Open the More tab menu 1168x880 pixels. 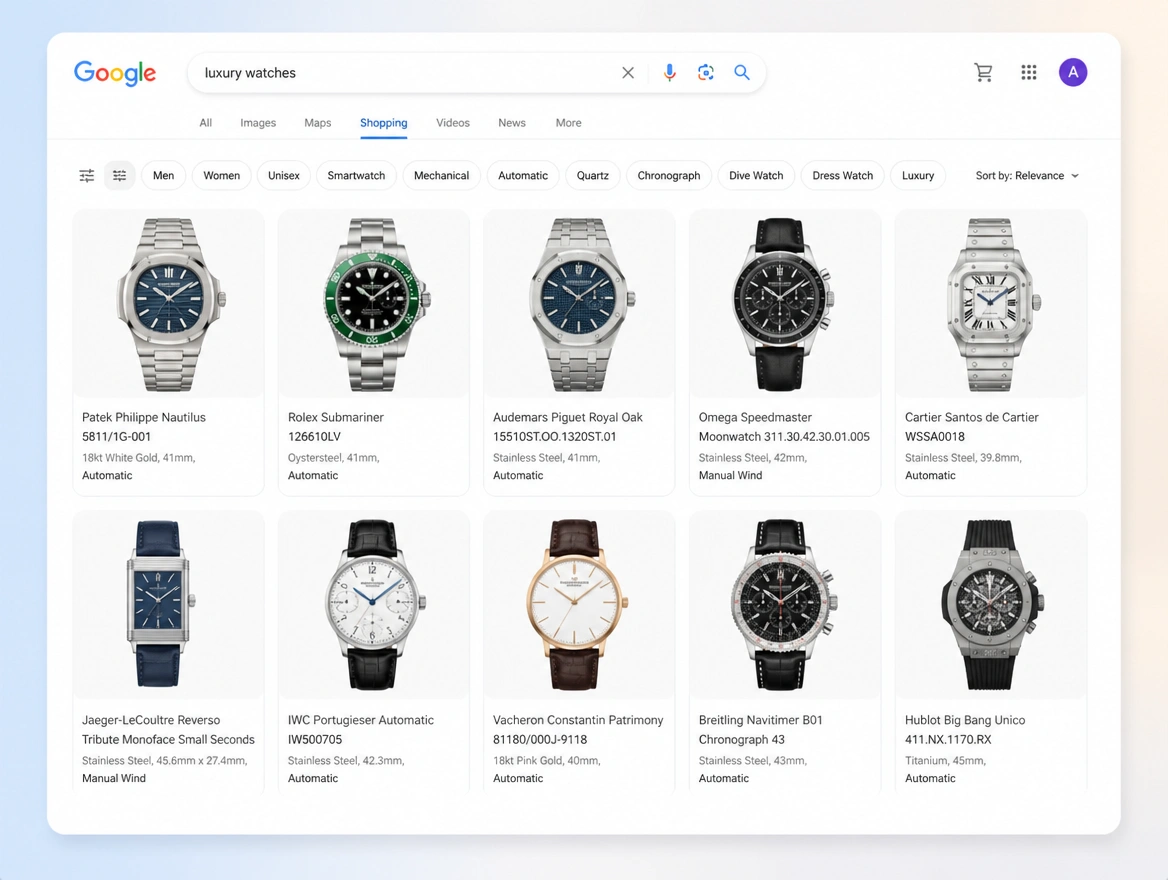568,123
